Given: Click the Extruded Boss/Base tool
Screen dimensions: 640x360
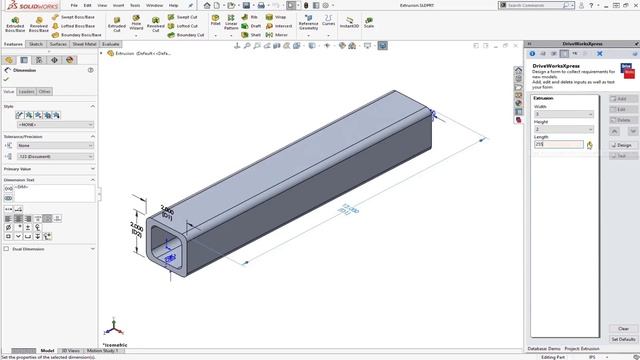Looking at the screenshot, I should pyautogui.click(x=15, y=24).
